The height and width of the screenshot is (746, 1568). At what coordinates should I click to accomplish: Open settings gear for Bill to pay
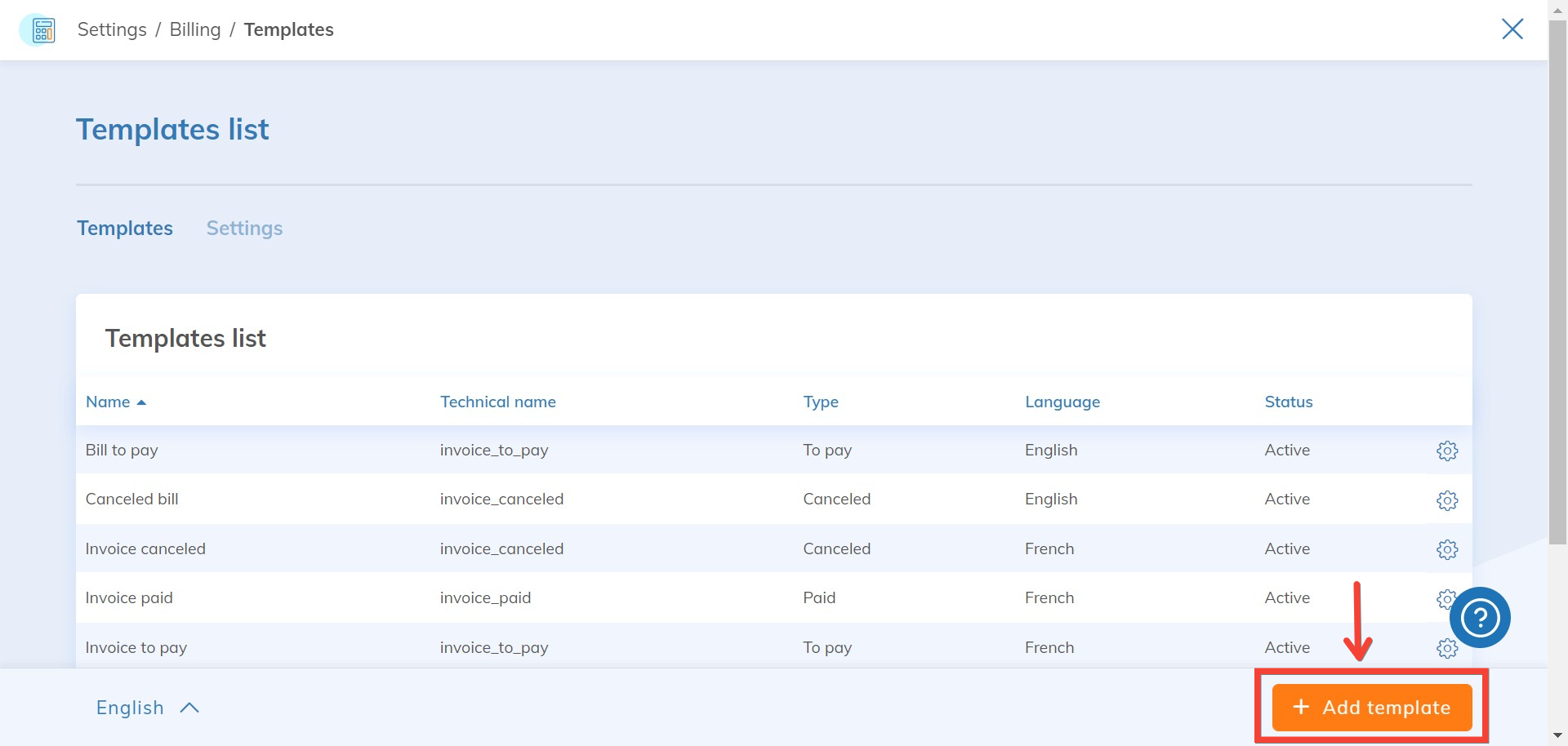tap(1446, 451)
